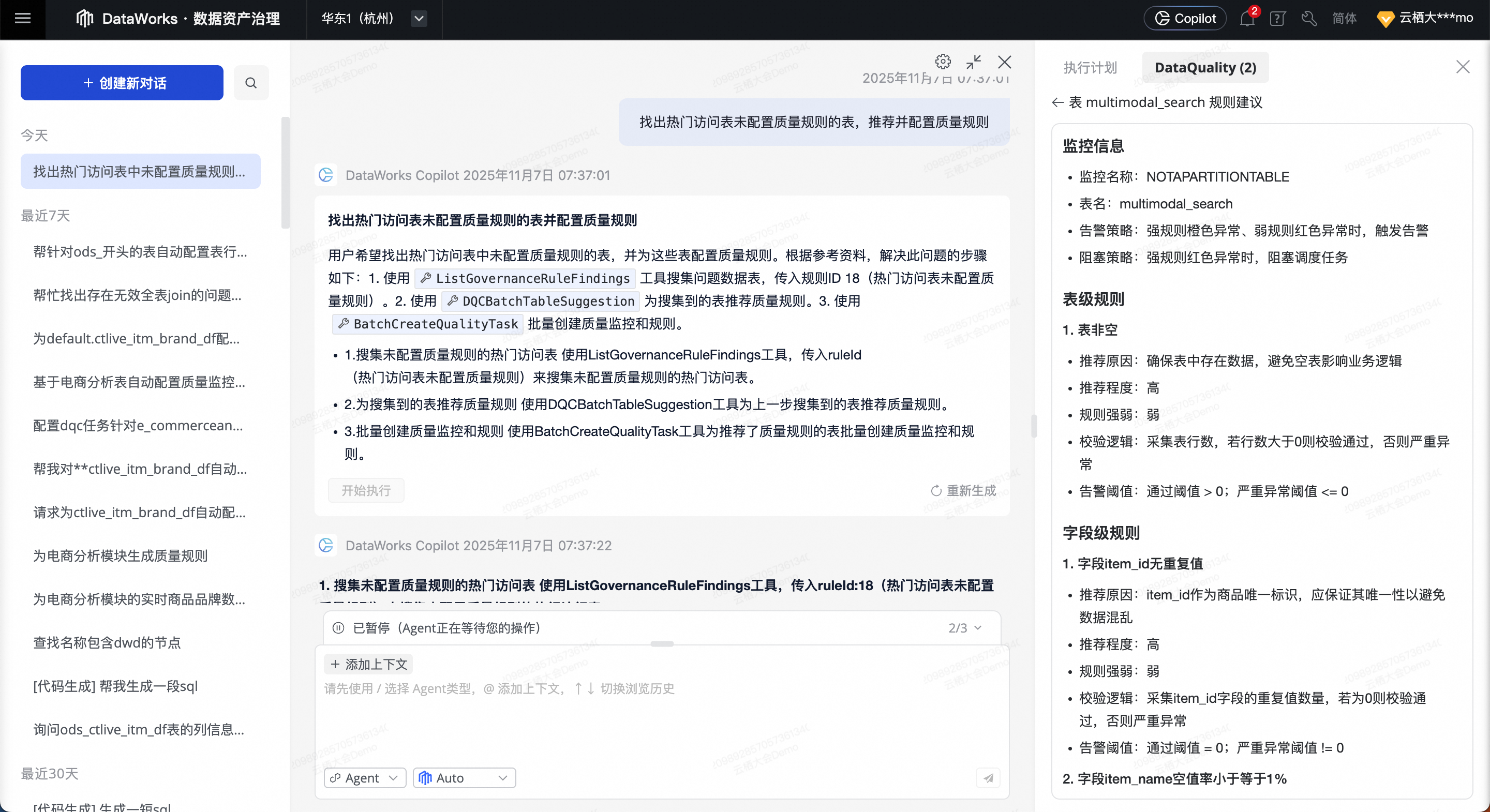1490x812 pixels.
Task: Click the send message paper plane icon
Action: (988, 778)
